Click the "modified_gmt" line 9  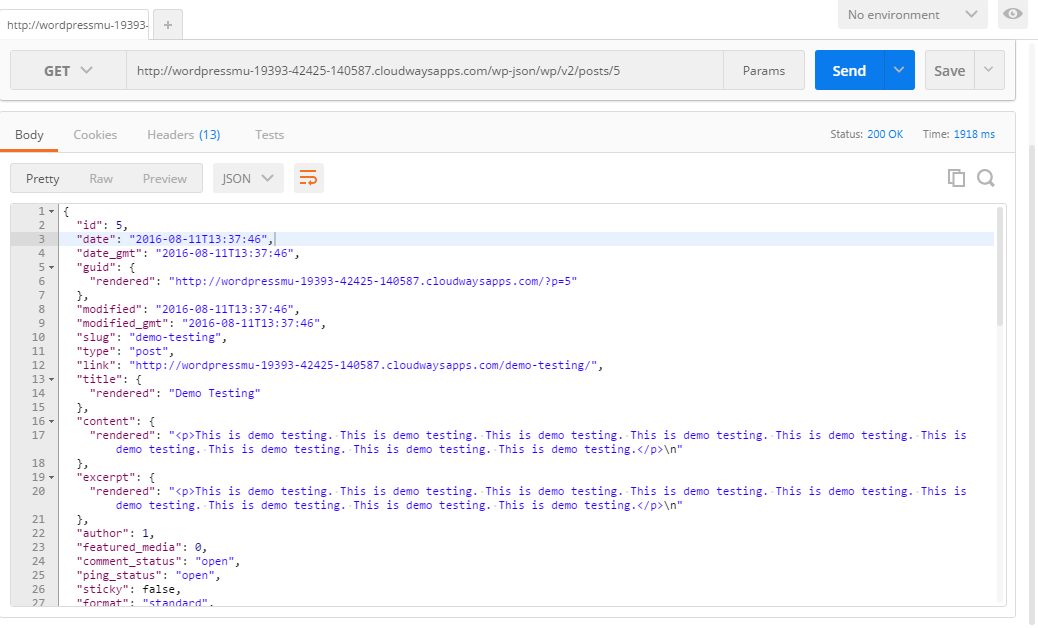click(x=201, y=324)
